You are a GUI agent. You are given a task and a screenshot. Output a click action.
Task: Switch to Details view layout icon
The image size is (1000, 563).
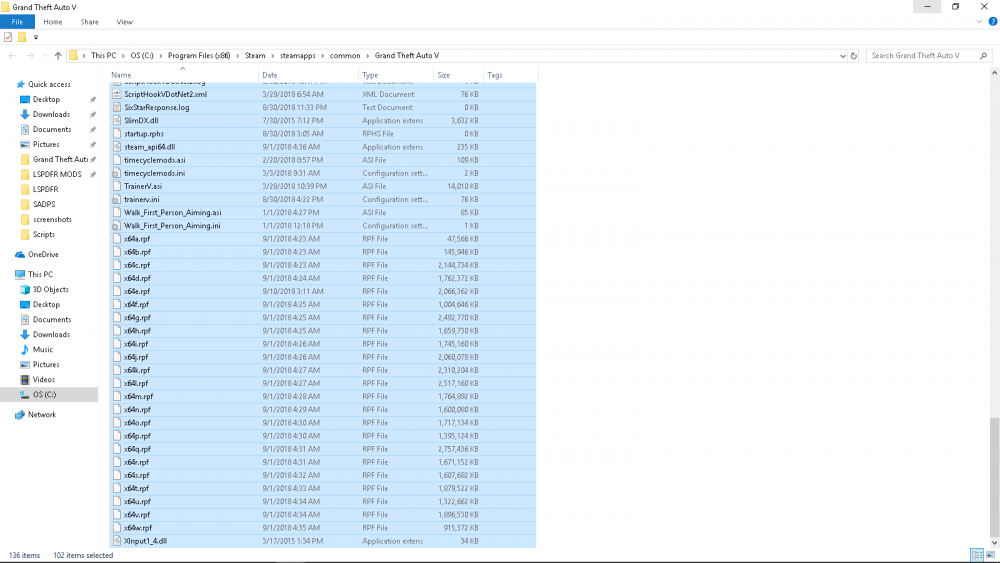pyautogui.click(x=977, y=555)
